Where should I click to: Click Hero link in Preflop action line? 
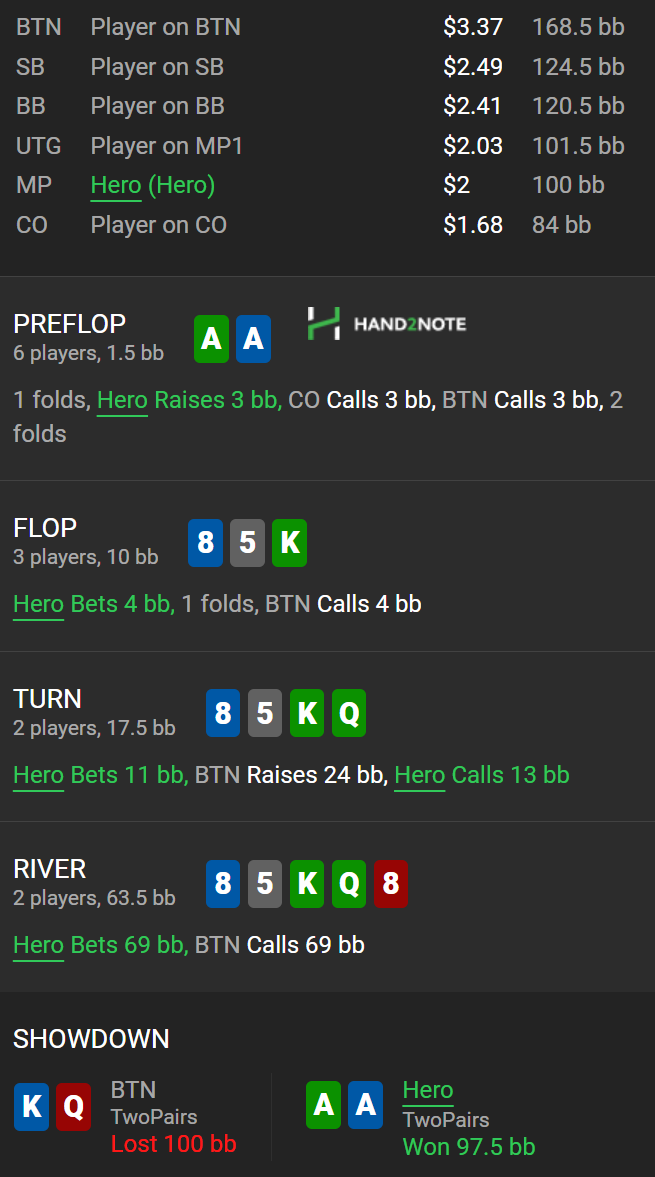click(122, 400)
